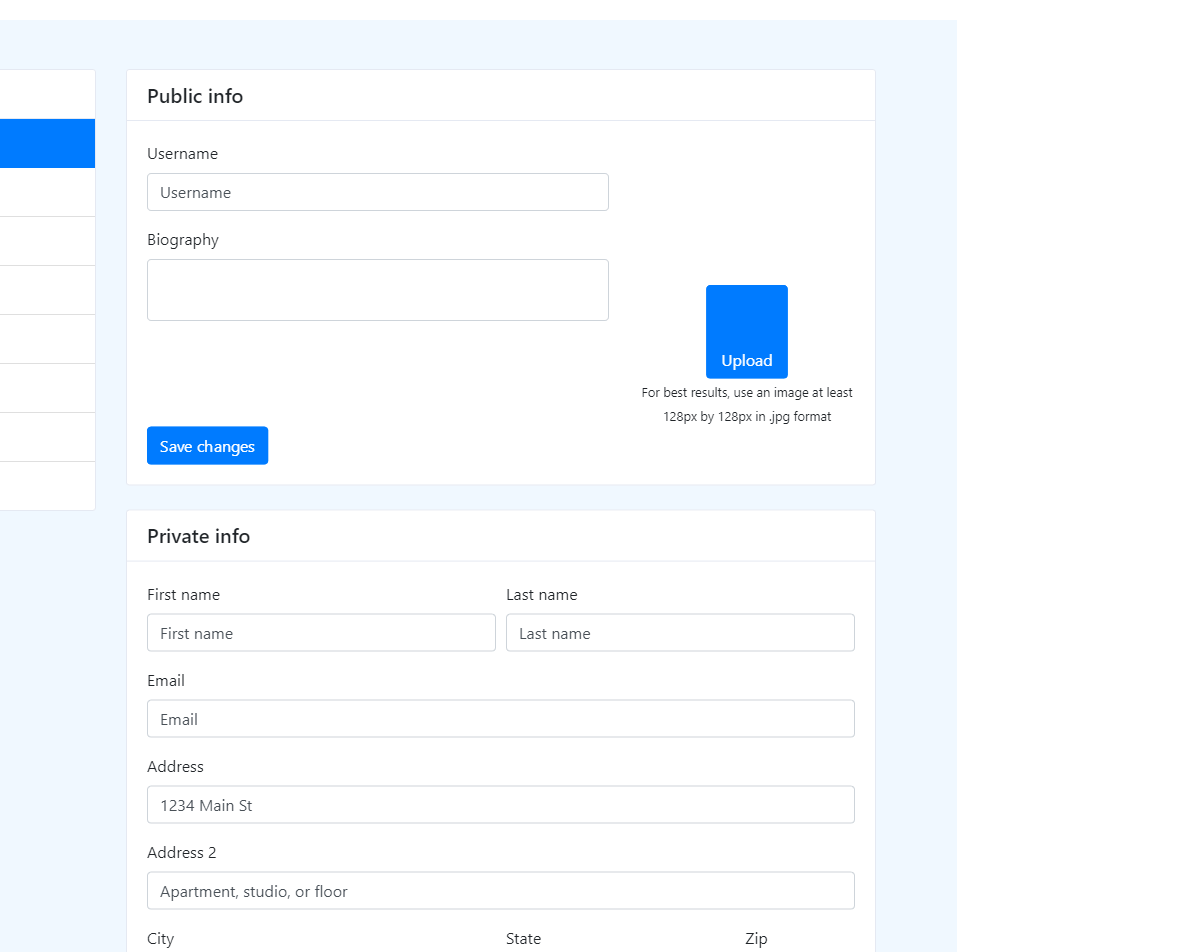The width and height of the screenshot is (1200, 952).
Task: Click the 1234 Main St address field
Action: (500, 805)
